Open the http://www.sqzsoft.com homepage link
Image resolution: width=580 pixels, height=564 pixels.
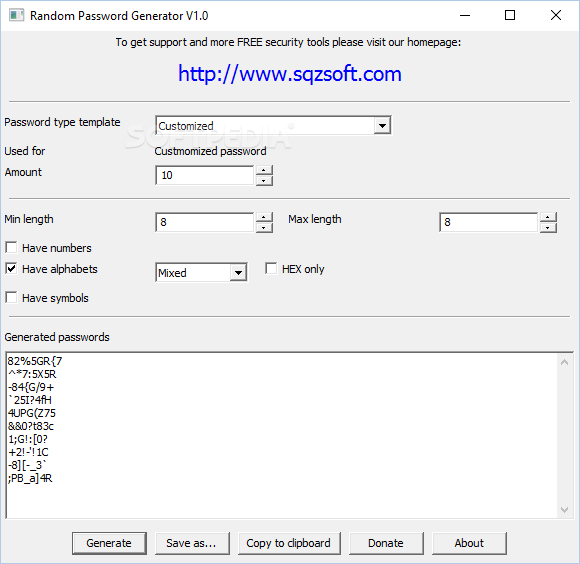point(290,74)
